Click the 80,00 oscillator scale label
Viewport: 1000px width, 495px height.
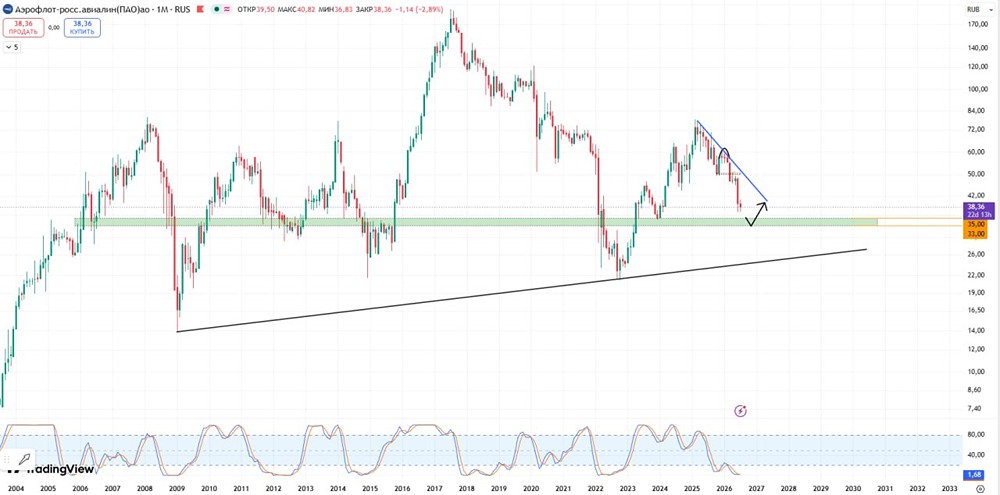coord(977,434)
